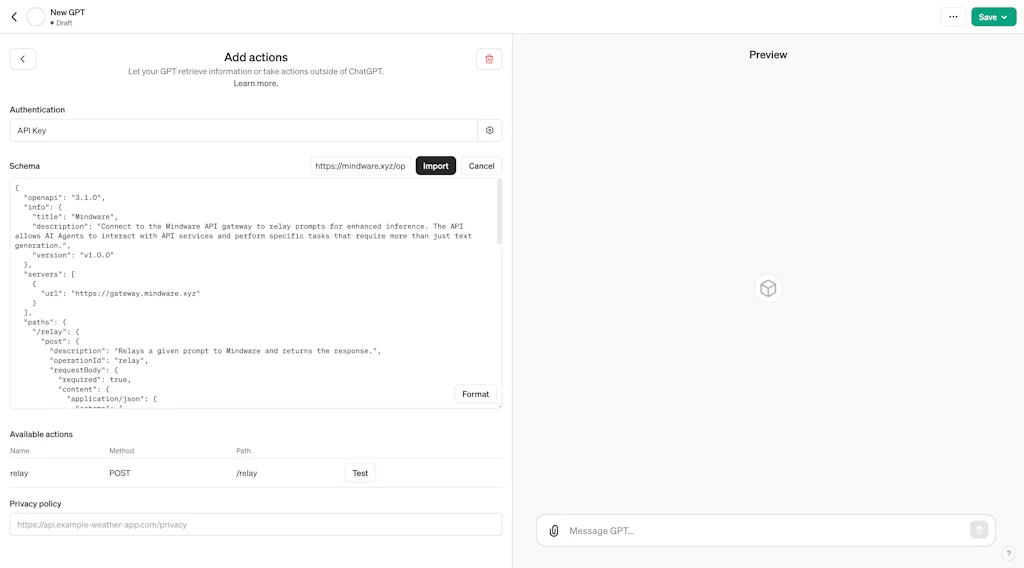Screen dimensions: 1024x568
Task: Delete this action with the trash icon
Action: pos(489,59)
